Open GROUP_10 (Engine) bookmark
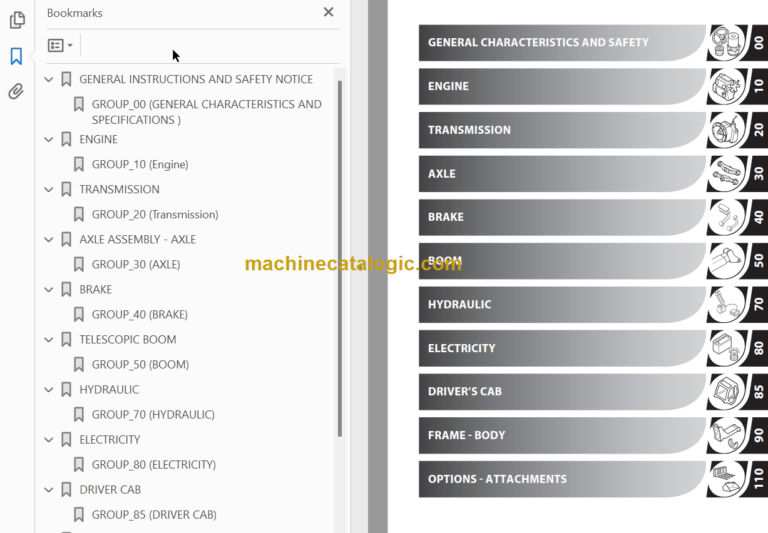Image resolution: width=768 pixels, height=533 pixels. [140, 165]
